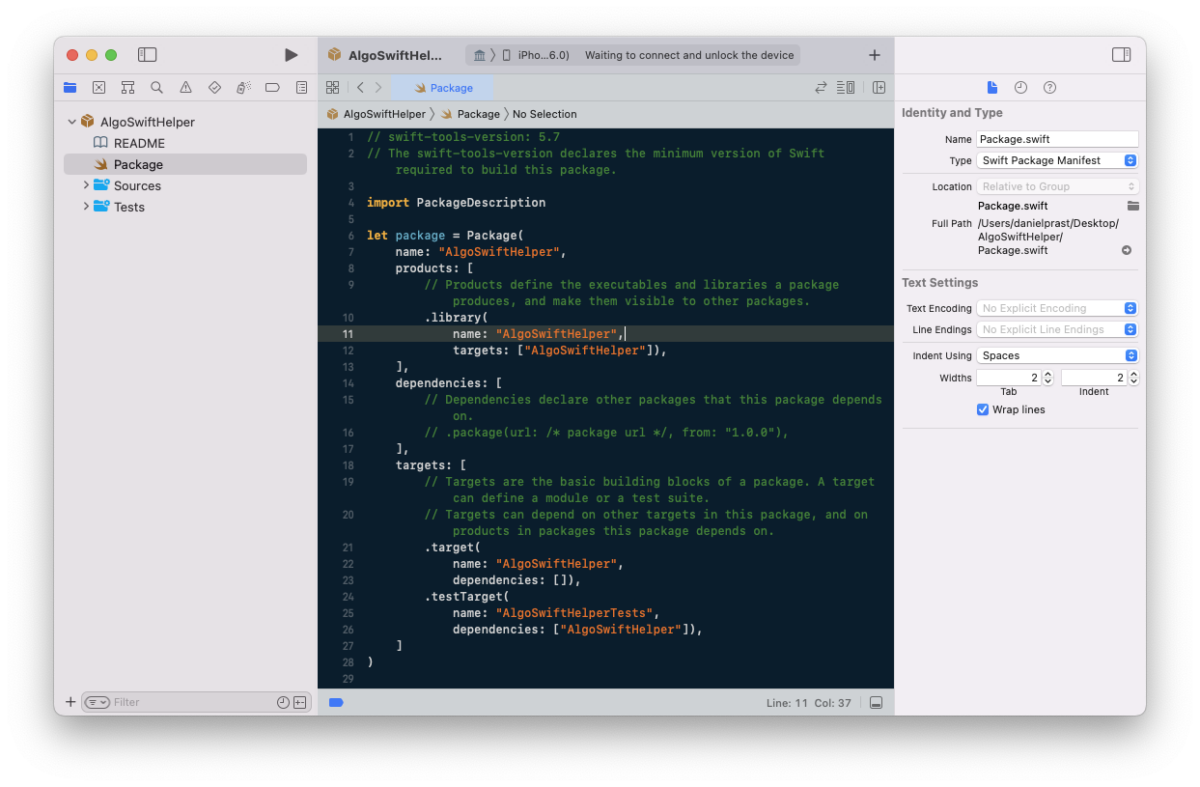Hide the inspectors panel
The height and width of the screenshot is (787, 1200).
coord(1121,55)
